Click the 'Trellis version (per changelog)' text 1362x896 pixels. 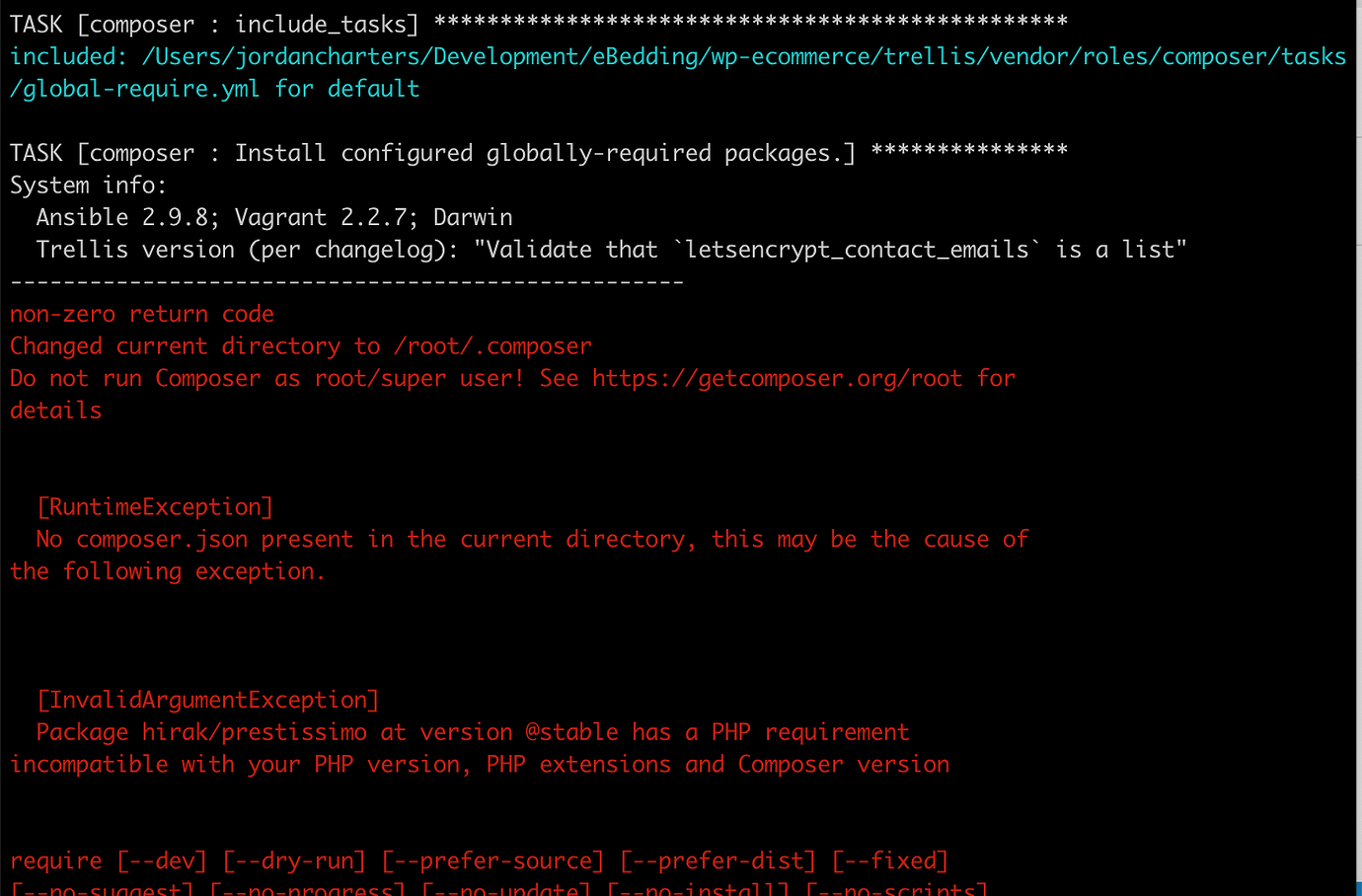coord(247,250)
